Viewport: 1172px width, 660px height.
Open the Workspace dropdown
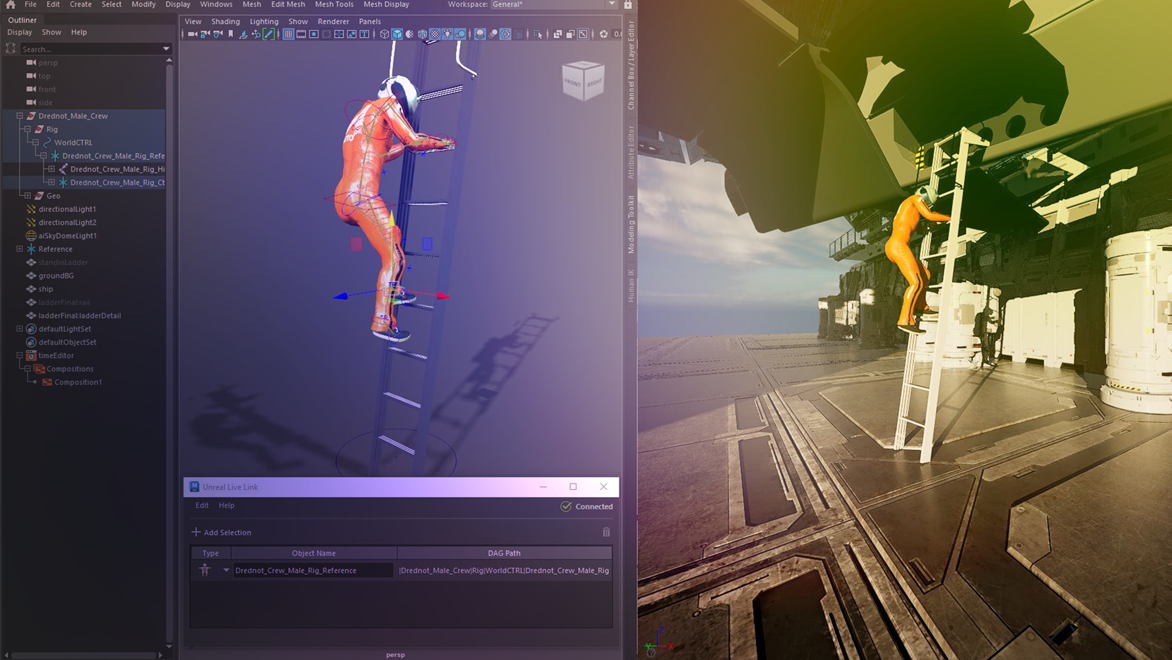553,5
